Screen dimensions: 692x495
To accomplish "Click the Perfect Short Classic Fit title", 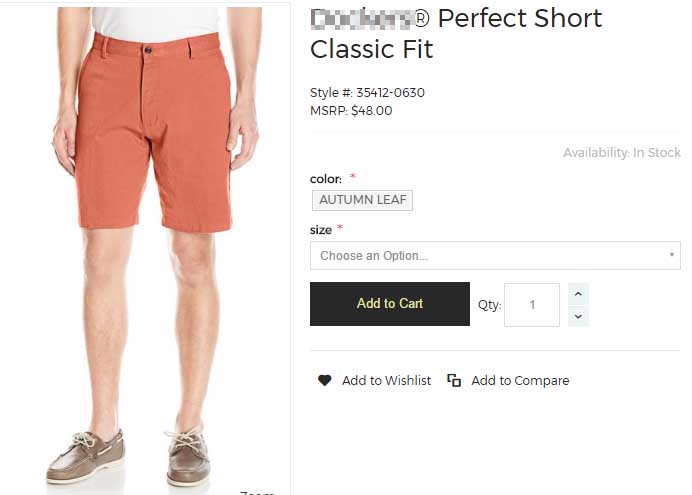I will click(x=456, y=33).
